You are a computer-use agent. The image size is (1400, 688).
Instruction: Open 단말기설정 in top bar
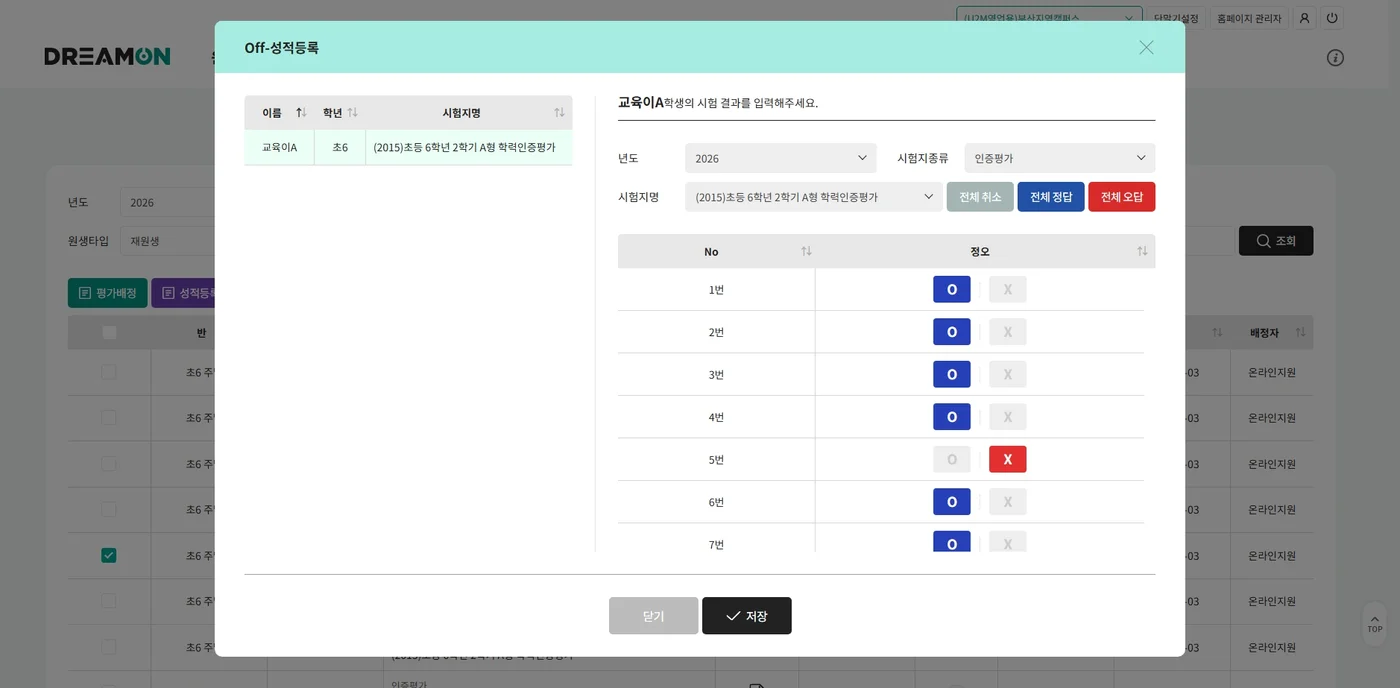point(1176,18)
